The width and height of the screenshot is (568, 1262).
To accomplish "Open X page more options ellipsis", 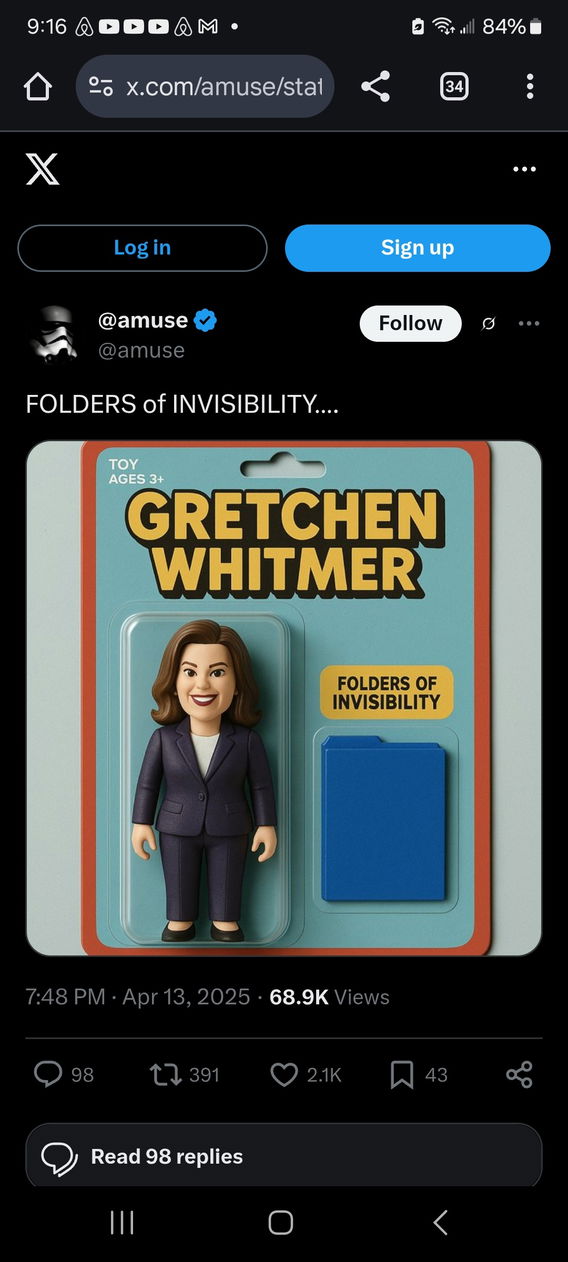I will coord(524,169).
